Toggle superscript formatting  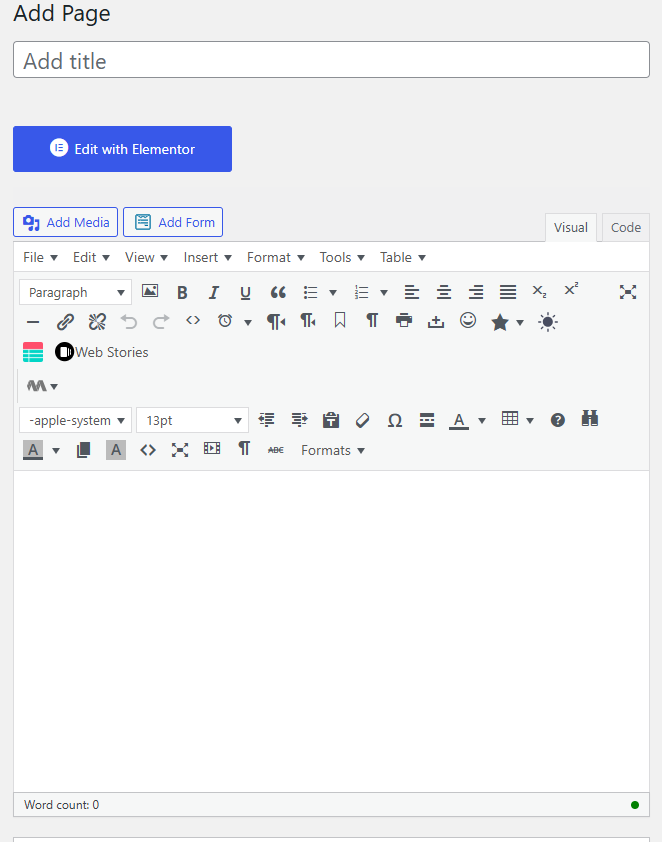(571, 289)
